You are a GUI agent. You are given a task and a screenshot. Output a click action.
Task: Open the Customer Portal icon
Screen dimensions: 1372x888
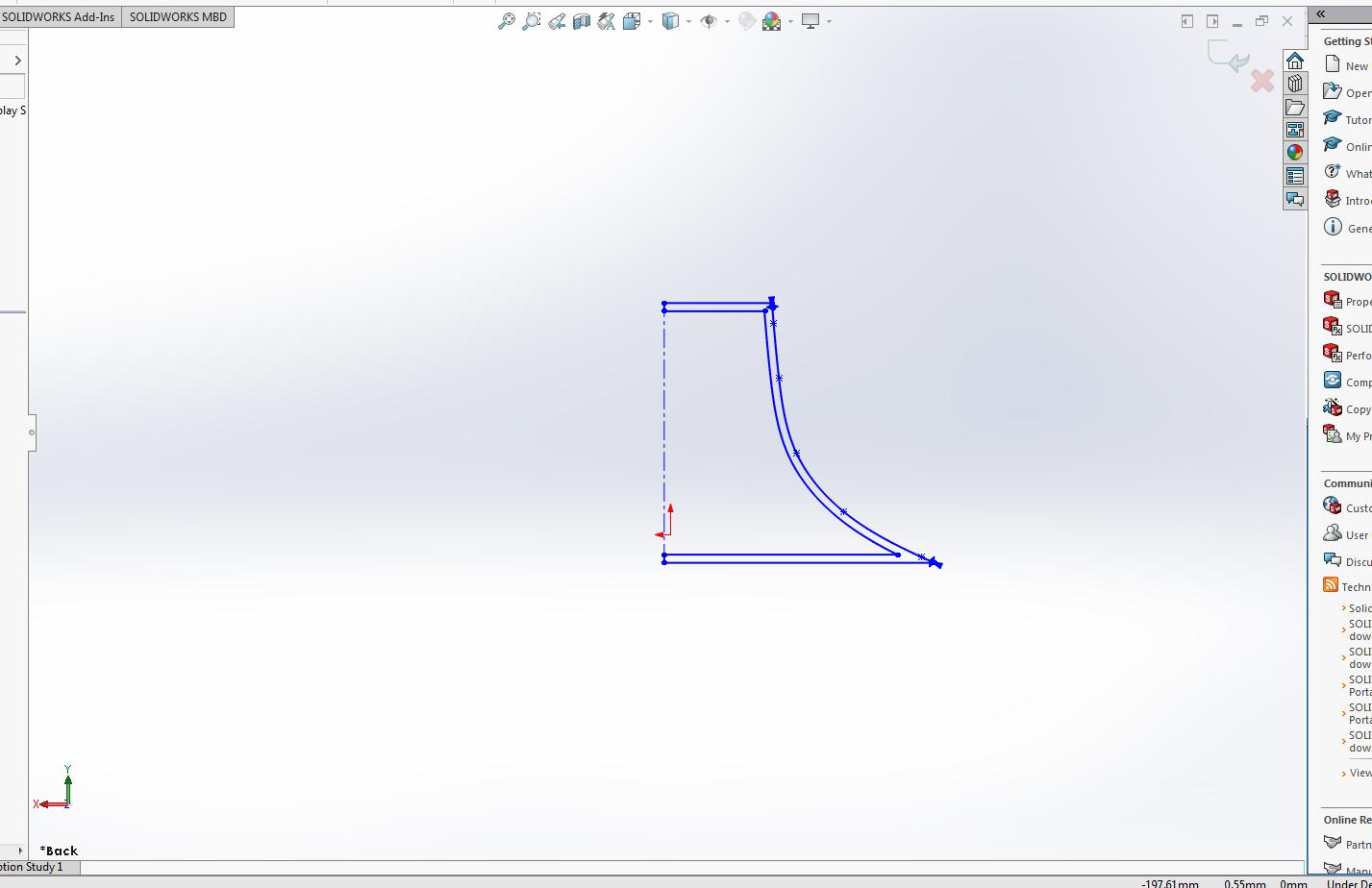click(x=1333, y=506)
